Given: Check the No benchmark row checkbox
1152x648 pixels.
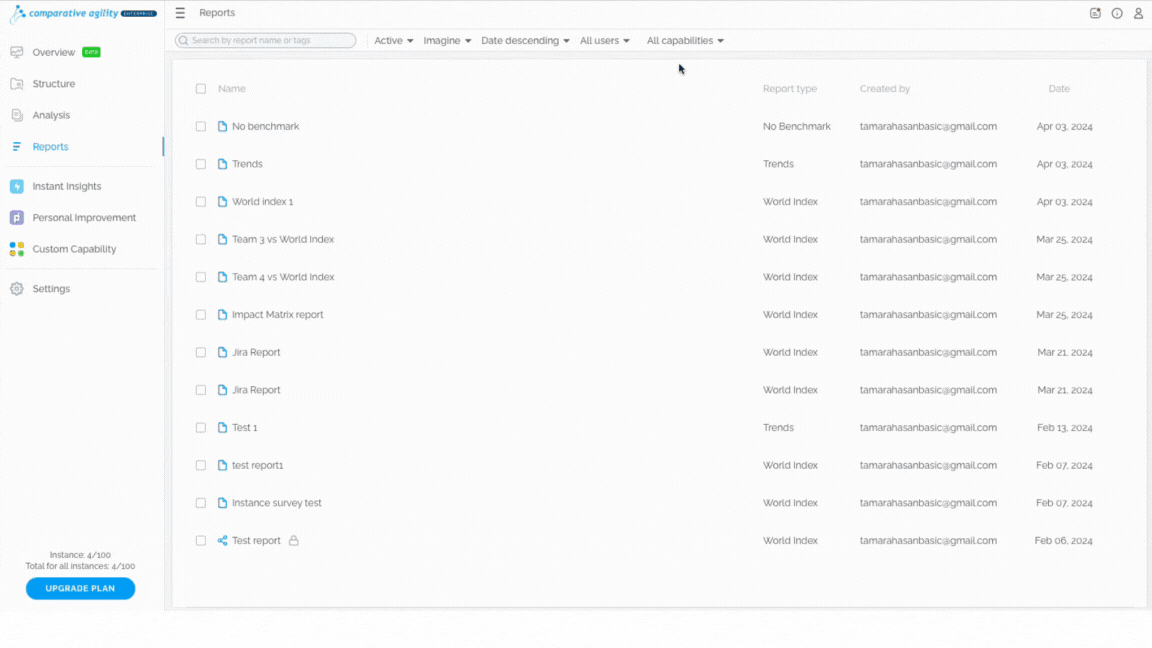Looking at the screenshot, I should coord(201,126).
